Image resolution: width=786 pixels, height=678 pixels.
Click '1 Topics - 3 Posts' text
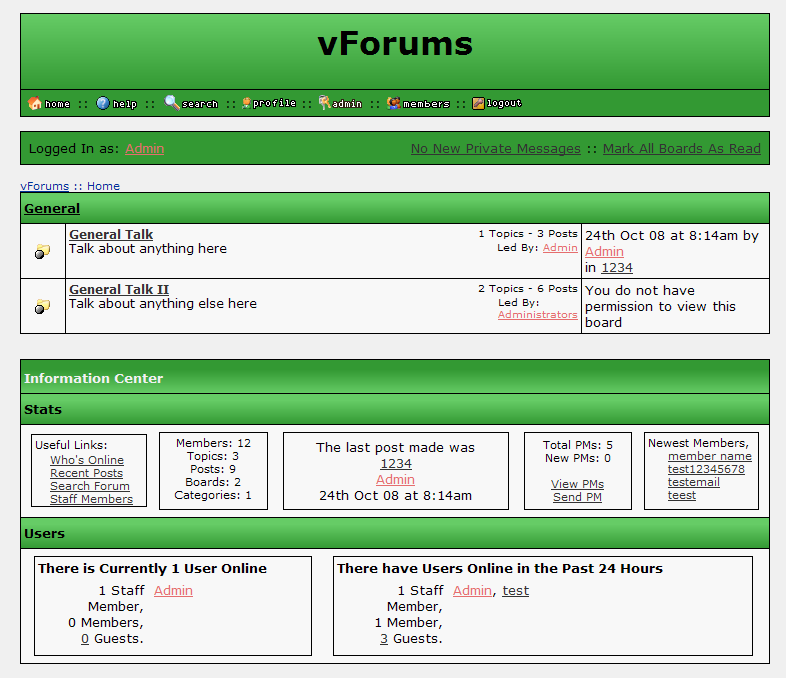pyautogui.click(x=528, y=234)
